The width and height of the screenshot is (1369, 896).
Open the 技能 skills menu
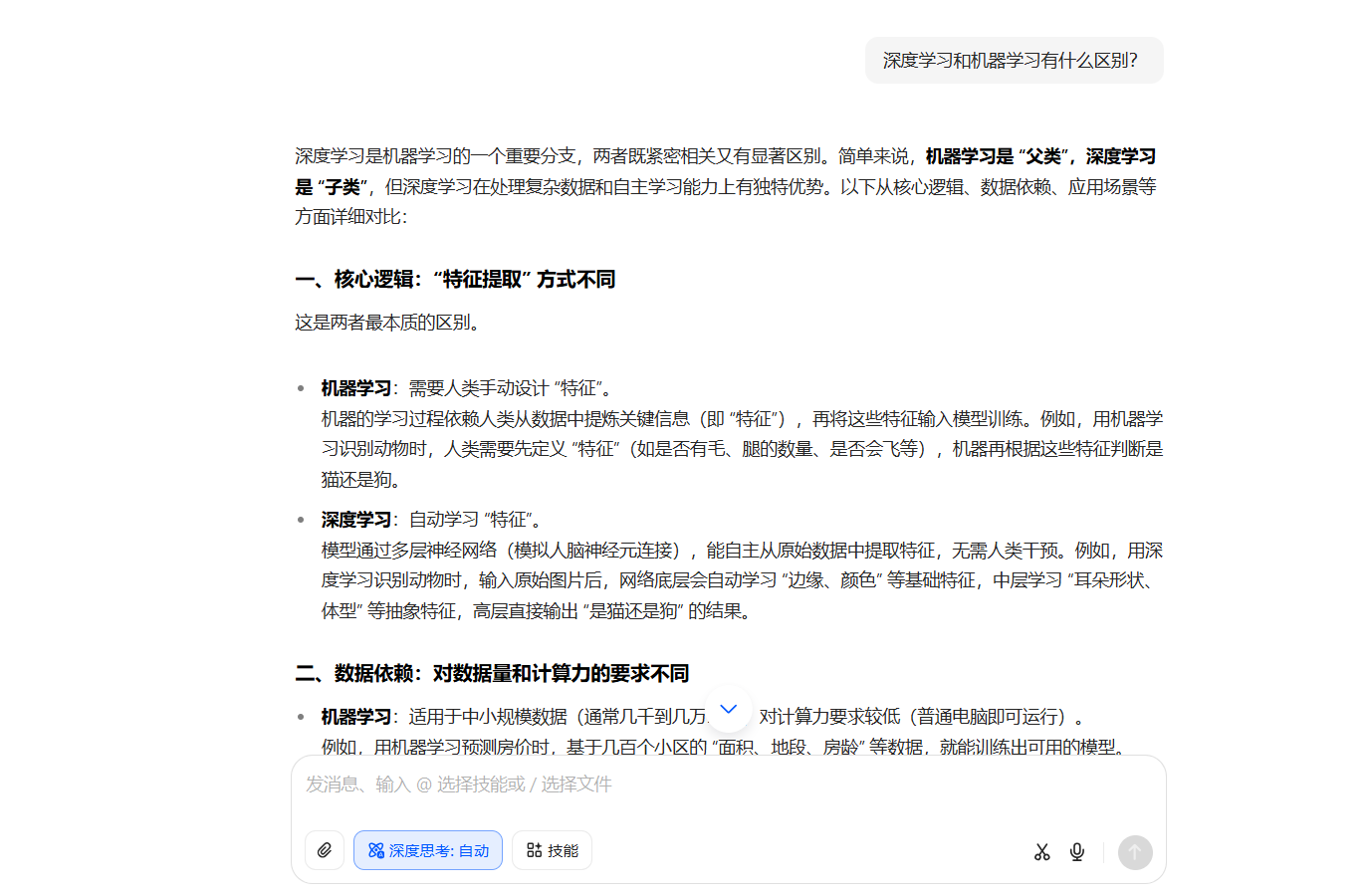tap(552, 850)
